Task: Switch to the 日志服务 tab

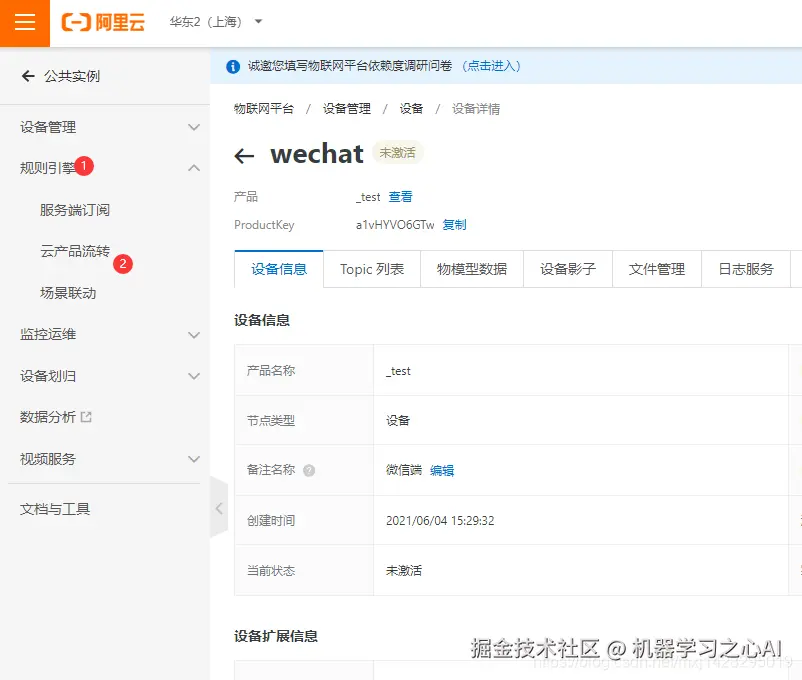Action: pos(746,268)
